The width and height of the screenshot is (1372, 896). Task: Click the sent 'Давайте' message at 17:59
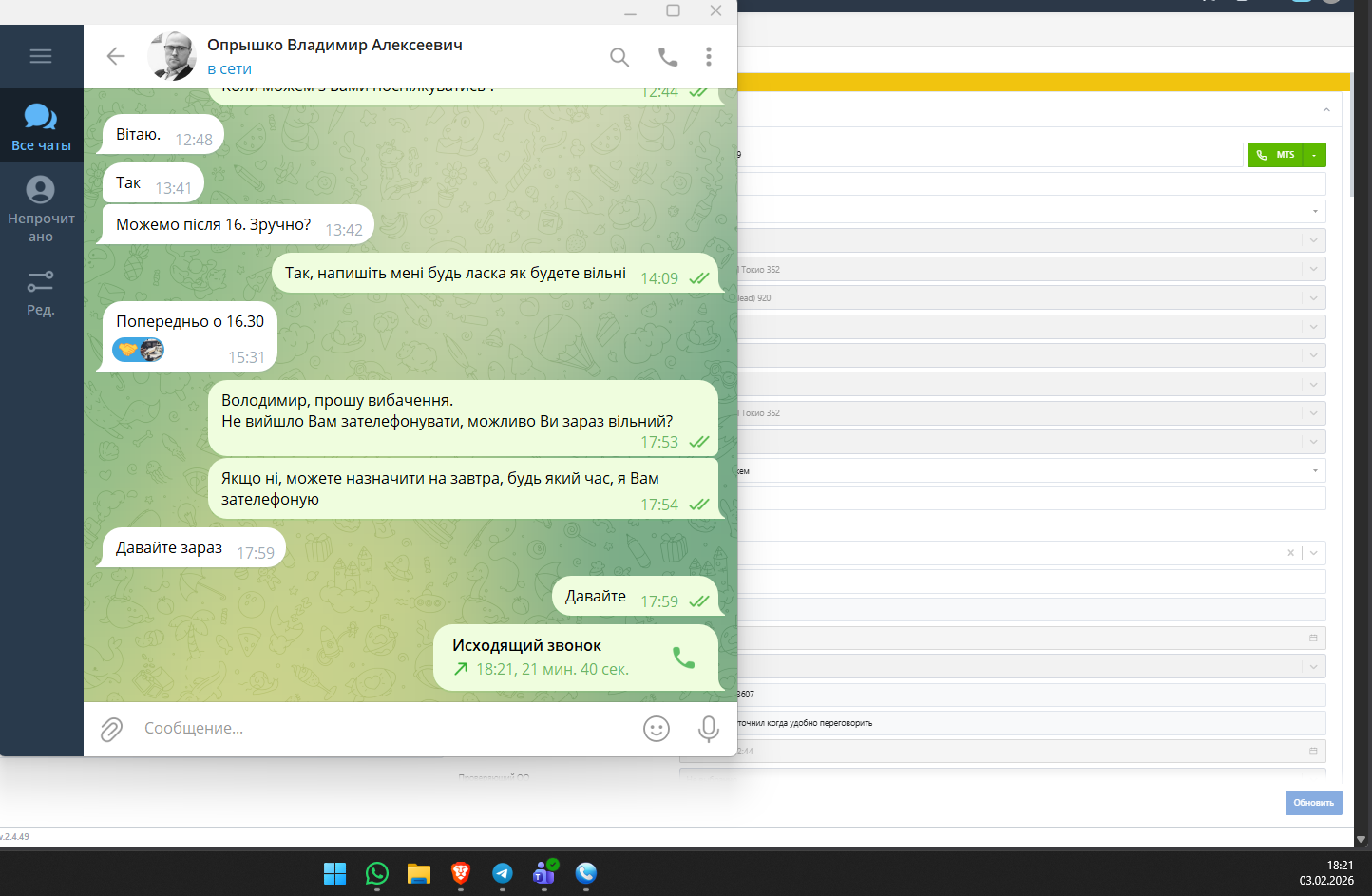pyautogui.click(x=635, y=597)
